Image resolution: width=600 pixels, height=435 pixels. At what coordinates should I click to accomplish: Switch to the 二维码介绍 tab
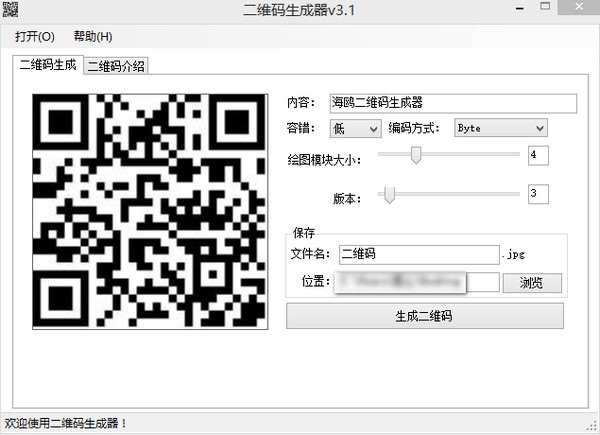[116, 66]
